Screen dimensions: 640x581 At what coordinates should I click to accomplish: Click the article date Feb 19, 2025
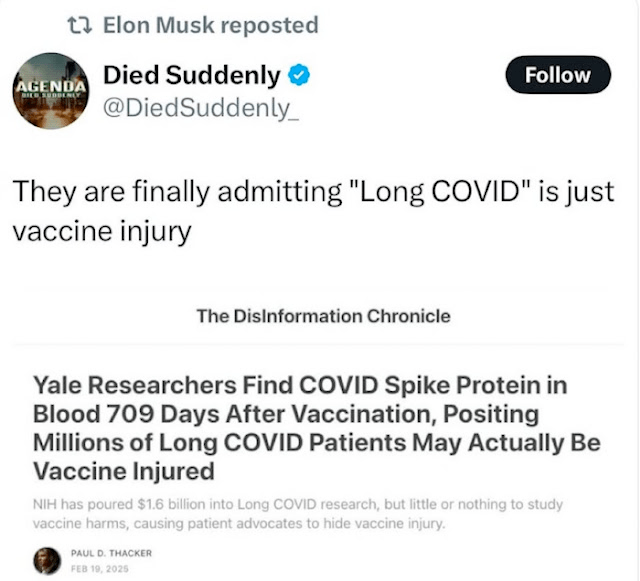tap(99, 569)
